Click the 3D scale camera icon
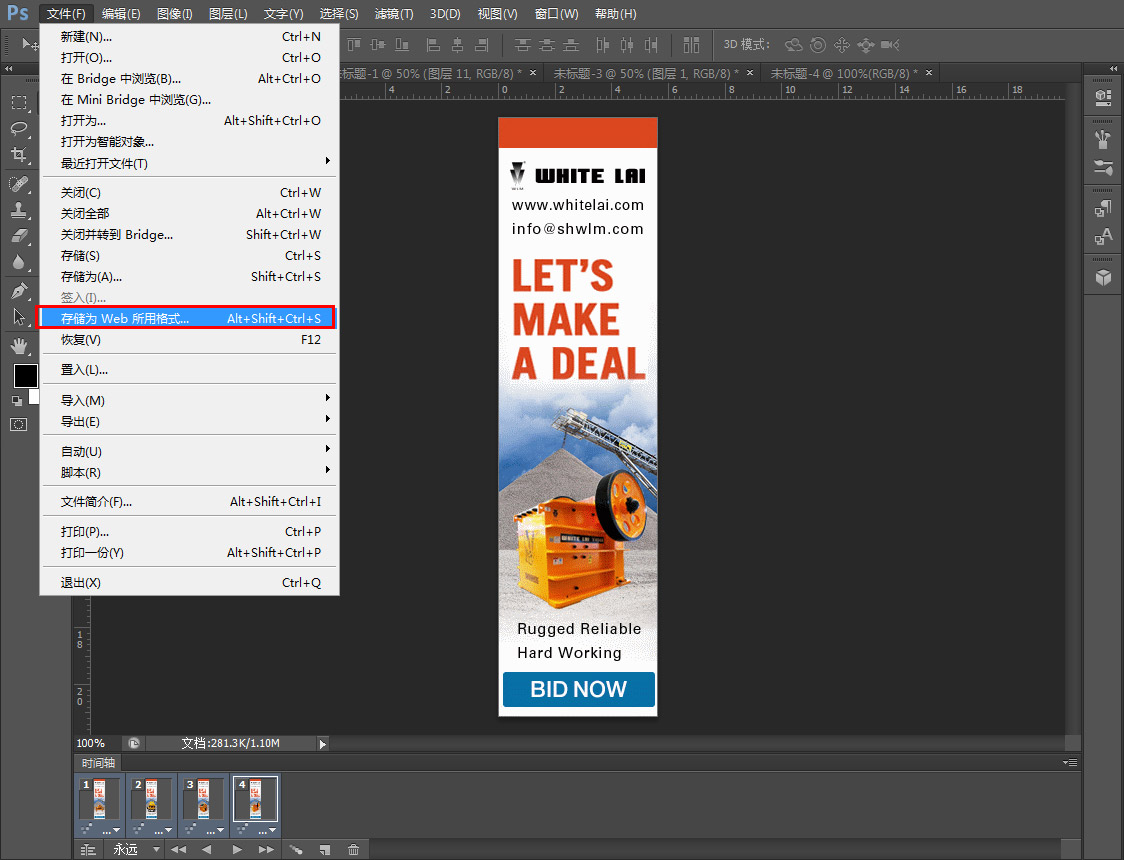1124x860 pixels. coord(890,45)
